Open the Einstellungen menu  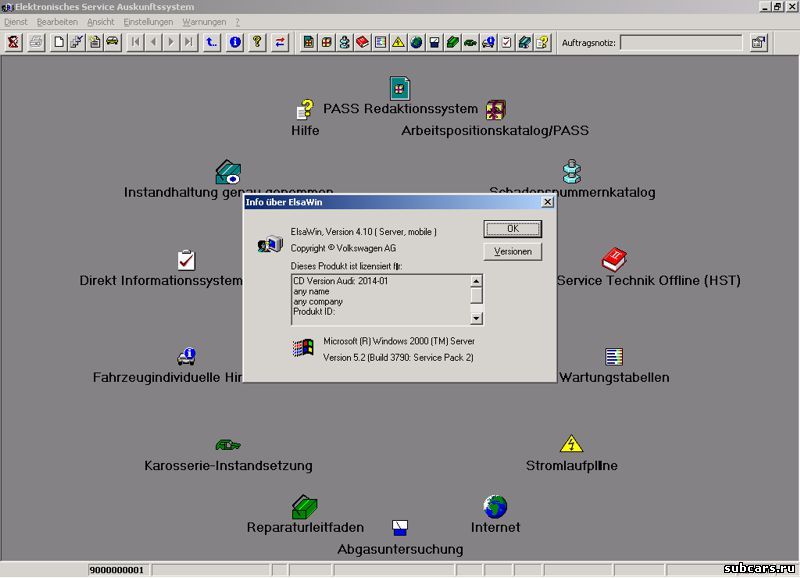point(148,22)
